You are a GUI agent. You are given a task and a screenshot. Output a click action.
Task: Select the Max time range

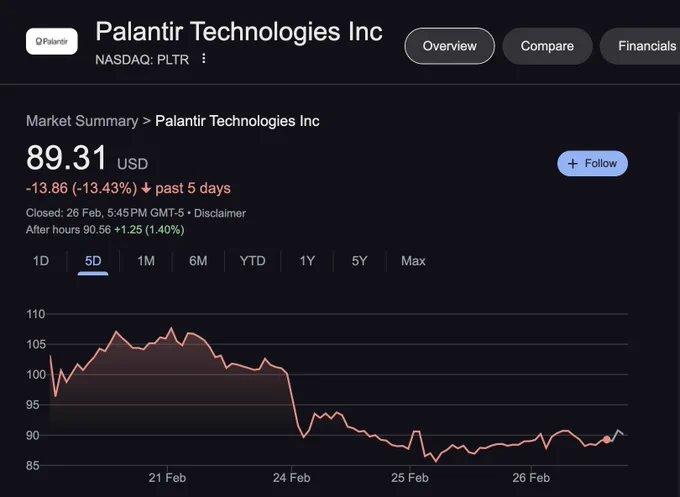click(x=413, y=261)
